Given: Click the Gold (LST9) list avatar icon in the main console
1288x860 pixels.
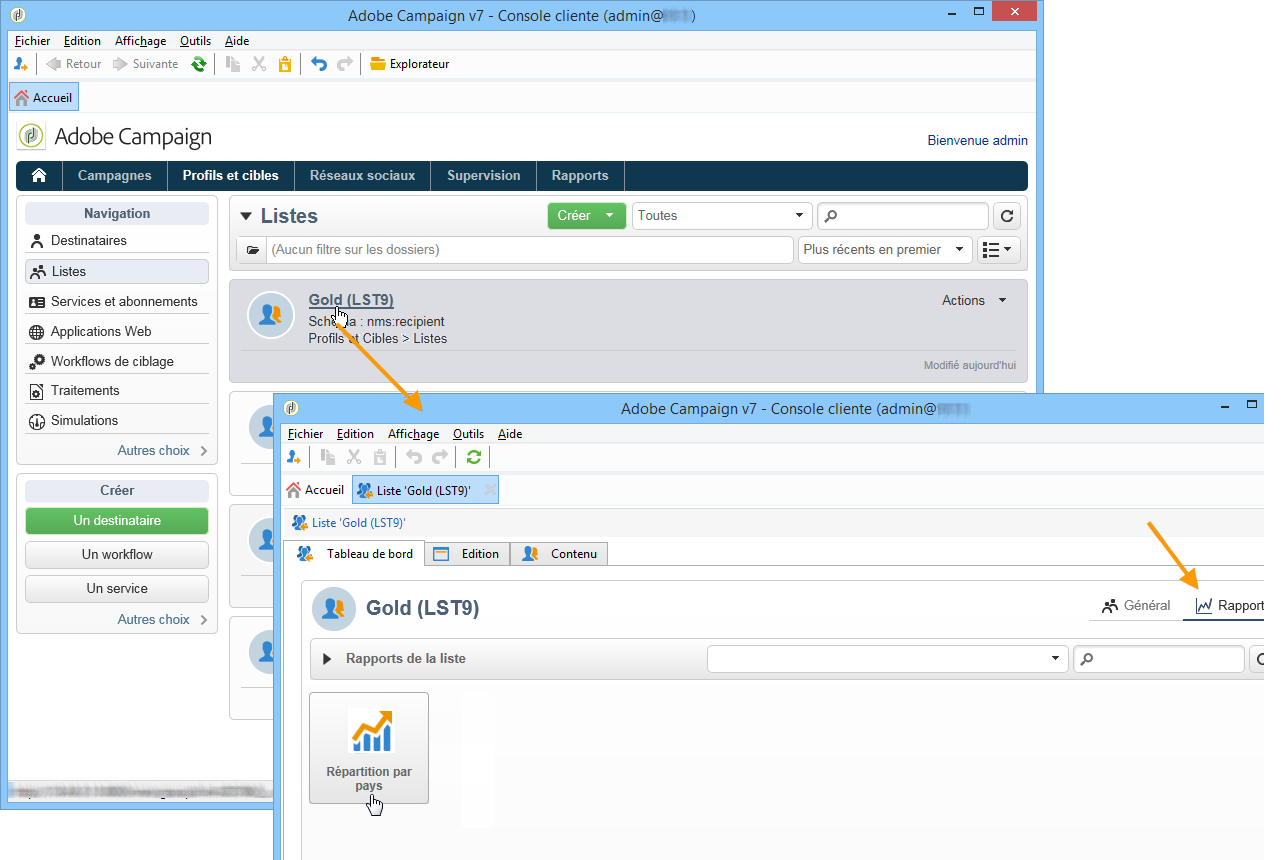Looking at the screenshot, I should 270,314.
